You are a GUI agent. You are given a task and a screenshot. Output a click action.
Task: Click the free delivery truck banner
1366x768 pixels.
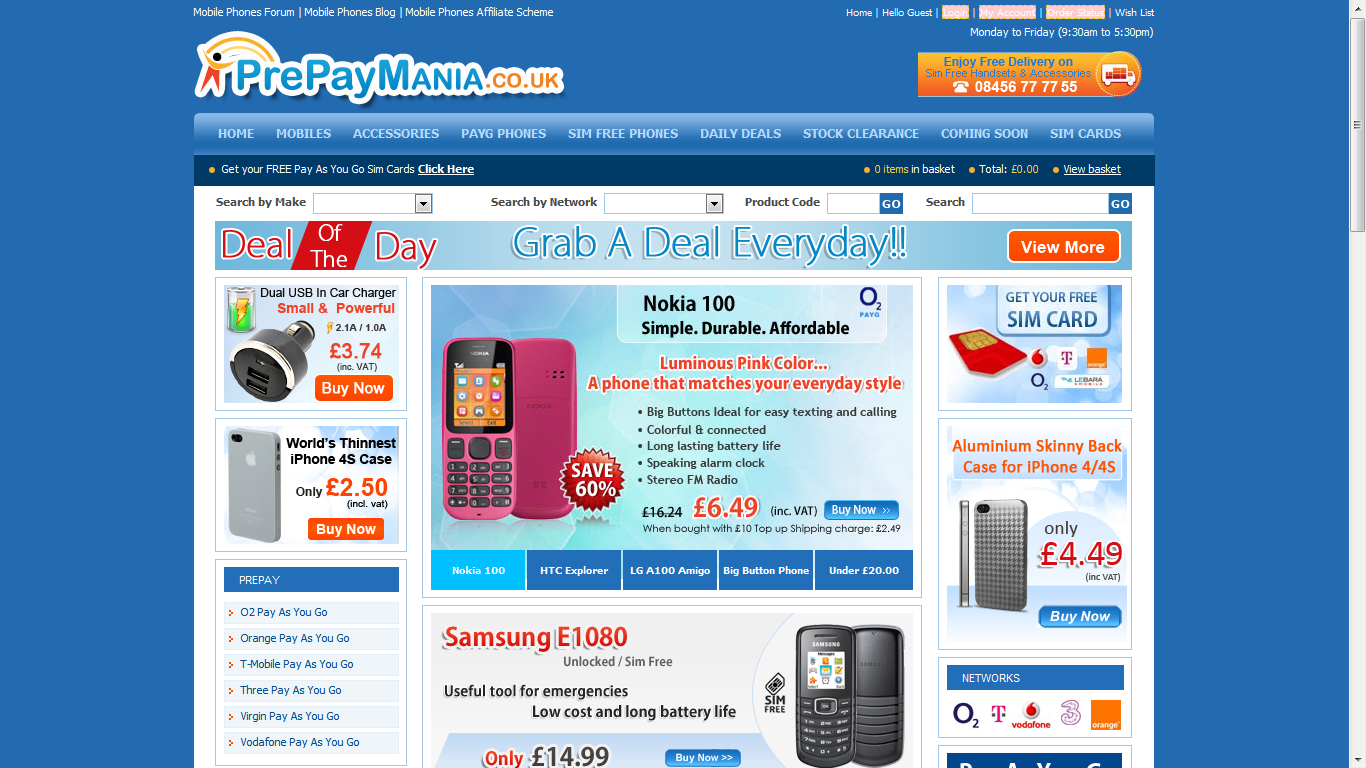click(1029, 74)
